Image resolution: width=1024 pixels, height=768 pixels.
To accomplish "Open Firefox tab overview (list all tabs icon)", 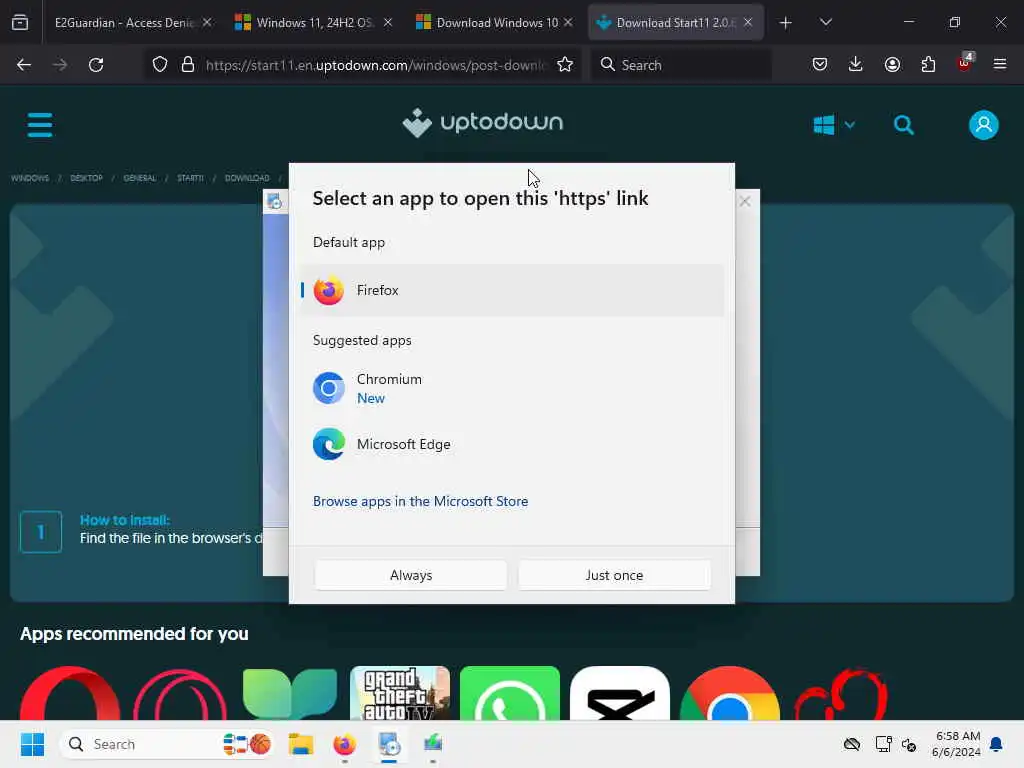I will point(20,22).
